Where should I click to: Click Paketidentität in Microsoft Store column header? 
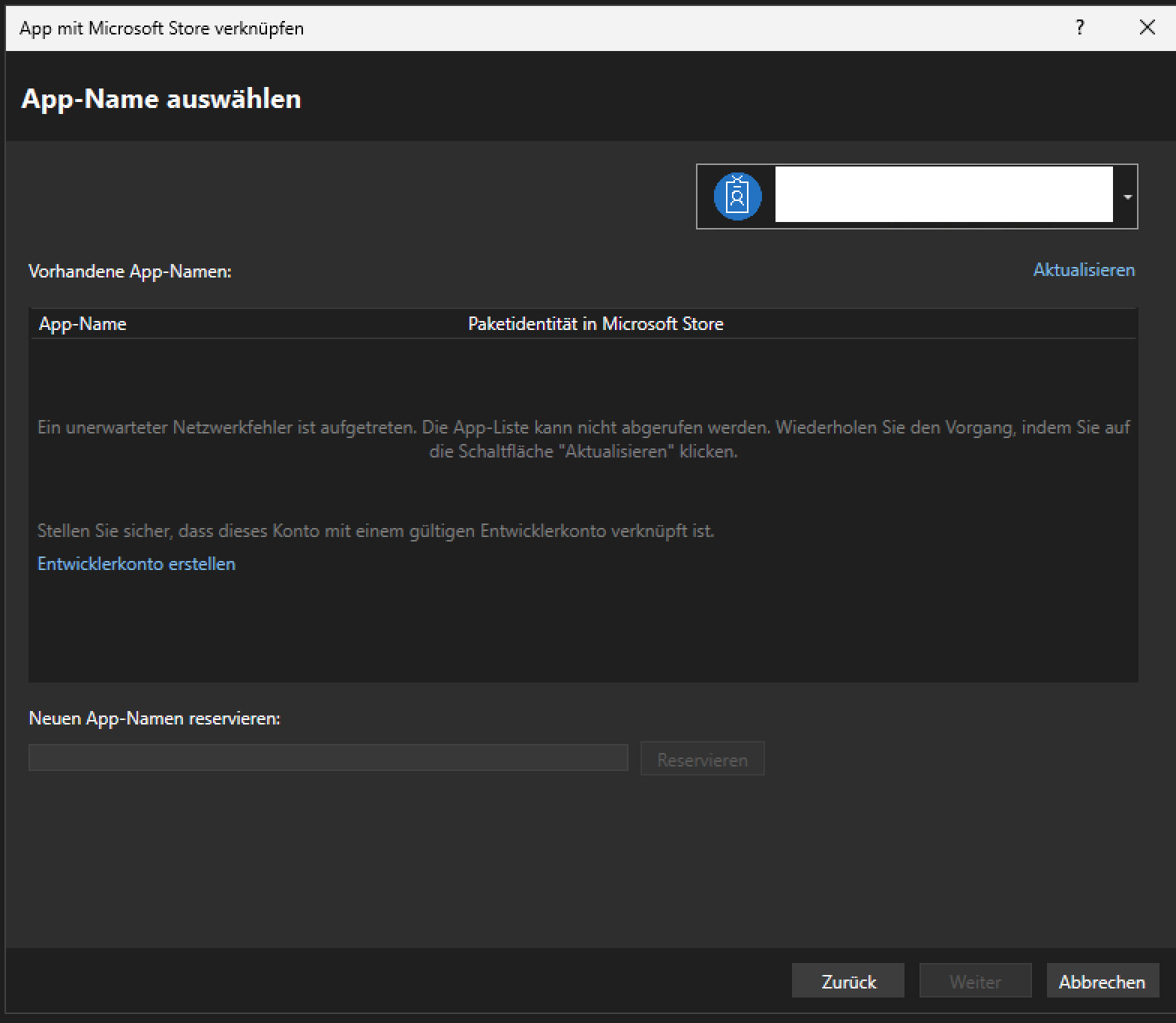click(x=595, y=324)
